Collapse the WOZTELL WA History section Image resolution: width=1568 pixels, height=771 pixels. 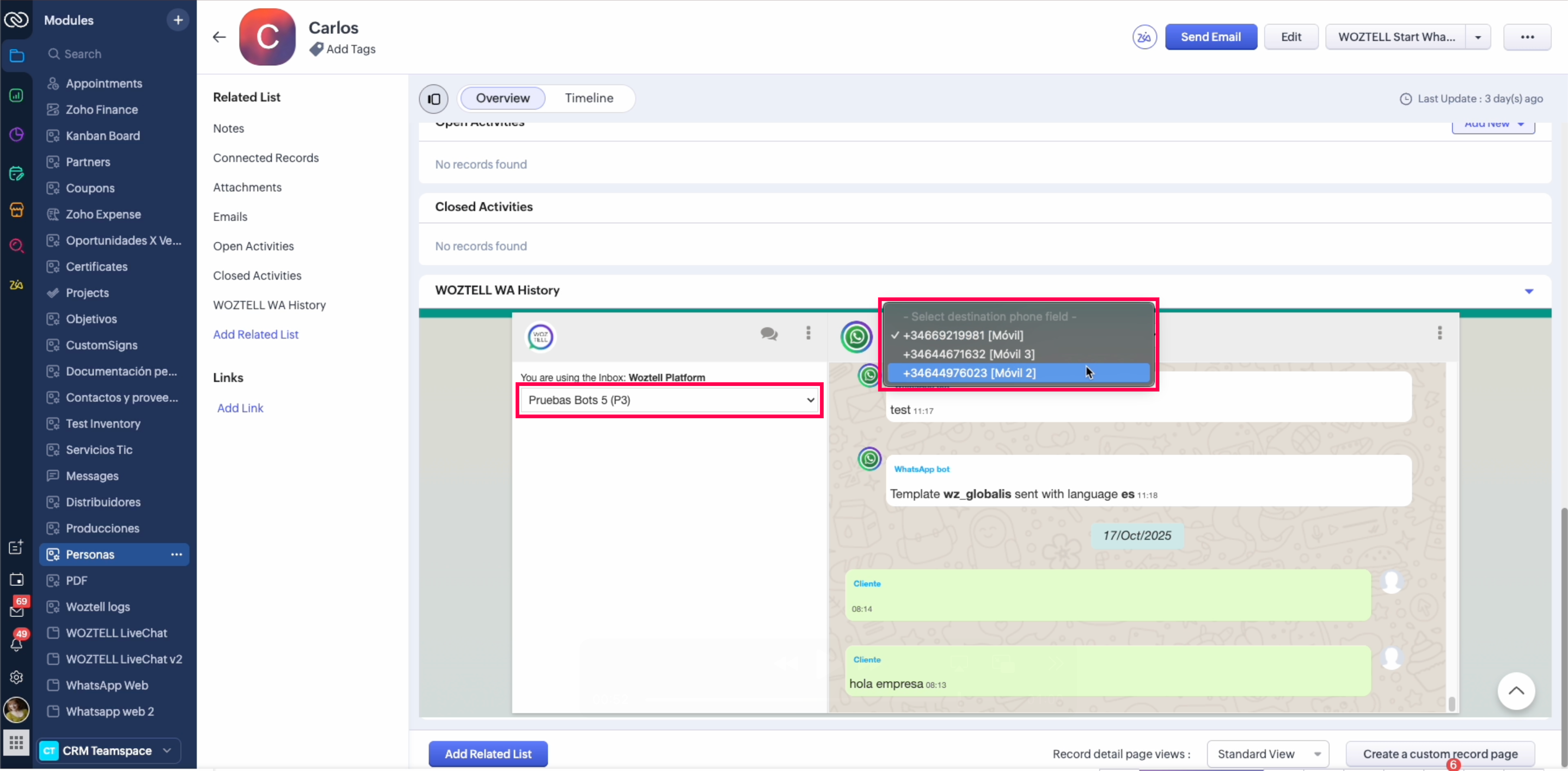pyautogui.click(x=1528, y=291)
